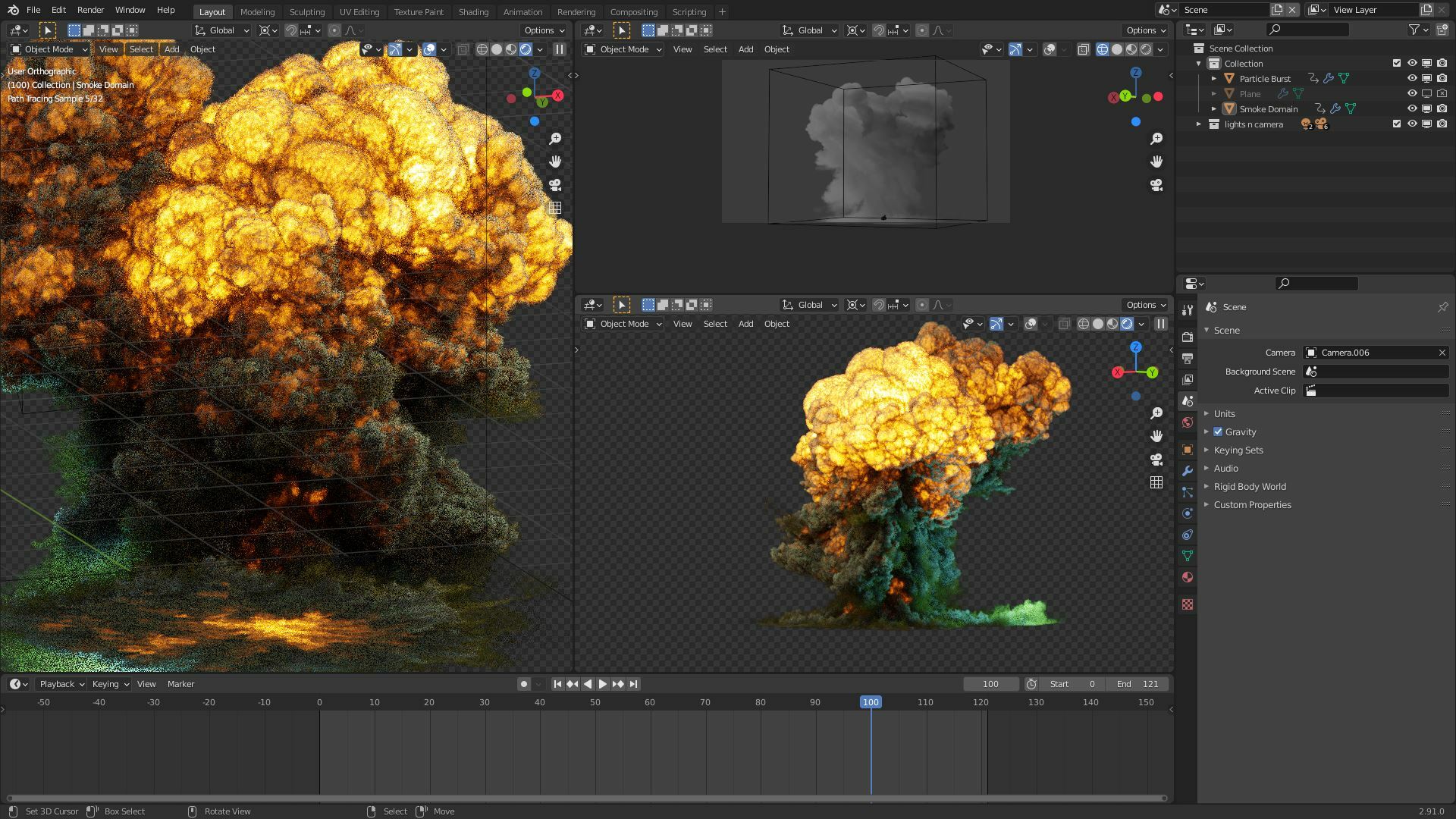Screen dimensions: 1456x819
Task: Open the World properties tab
Action: [1188, 422]
